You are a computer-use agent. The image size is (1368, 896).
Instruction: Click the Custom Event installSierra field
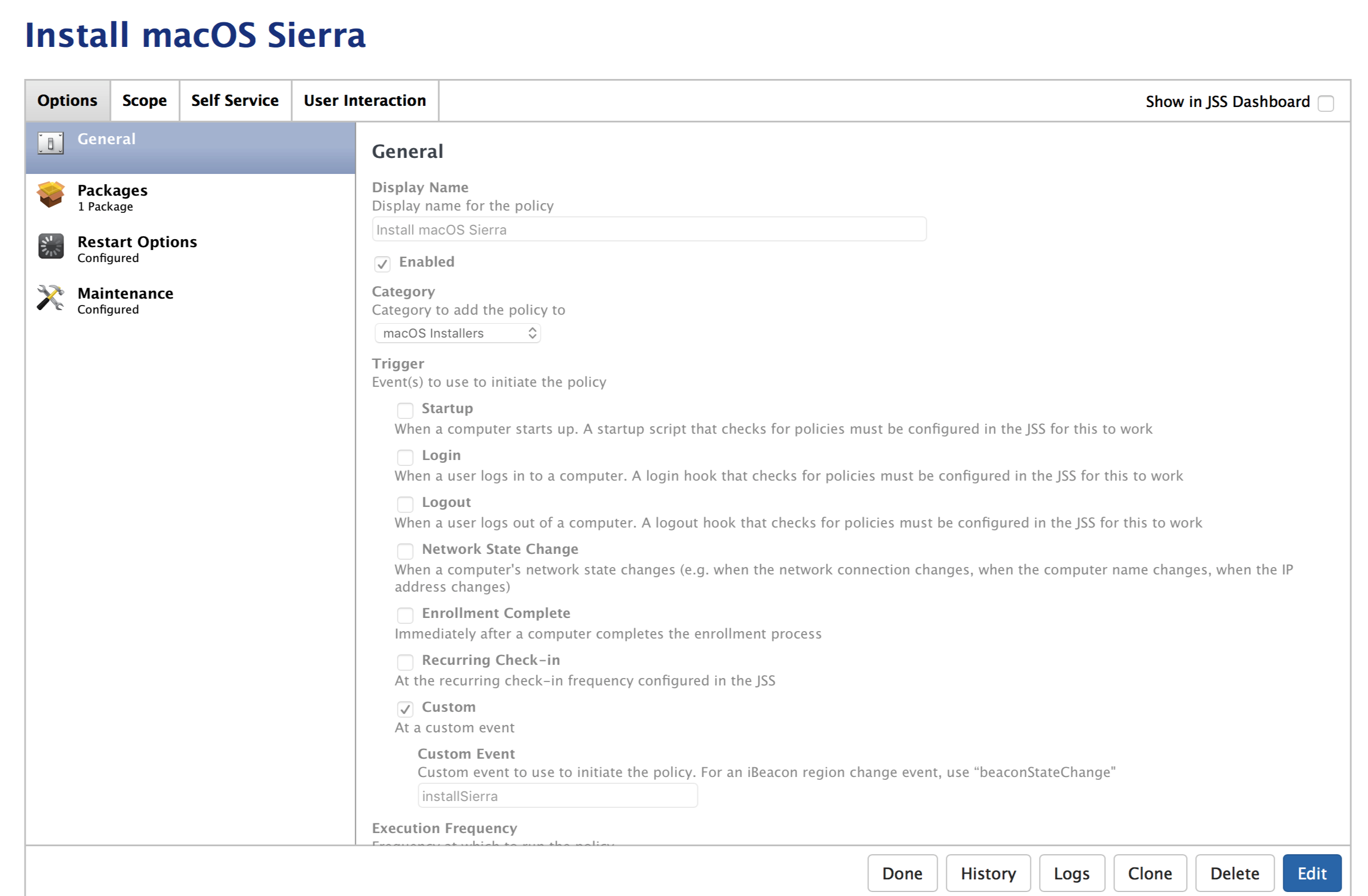[x=557, y=795]
